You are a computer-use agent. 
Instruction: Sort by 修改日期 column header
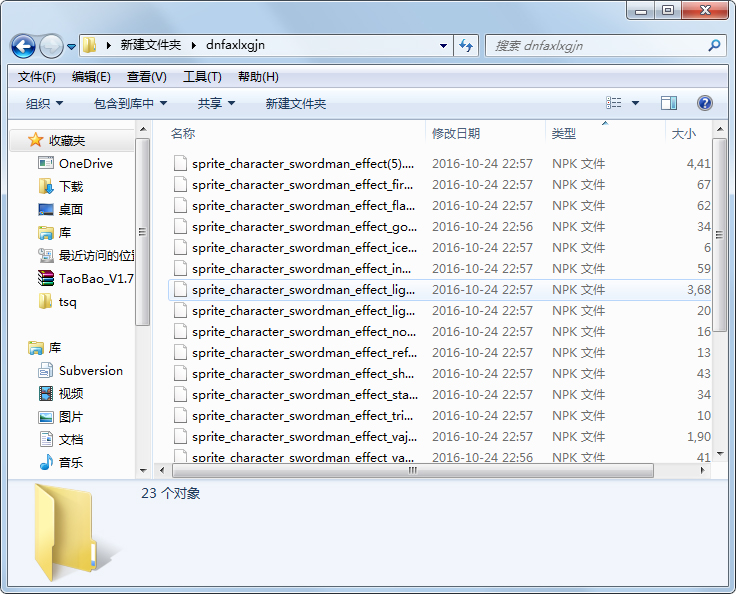[x=456, y=133]
